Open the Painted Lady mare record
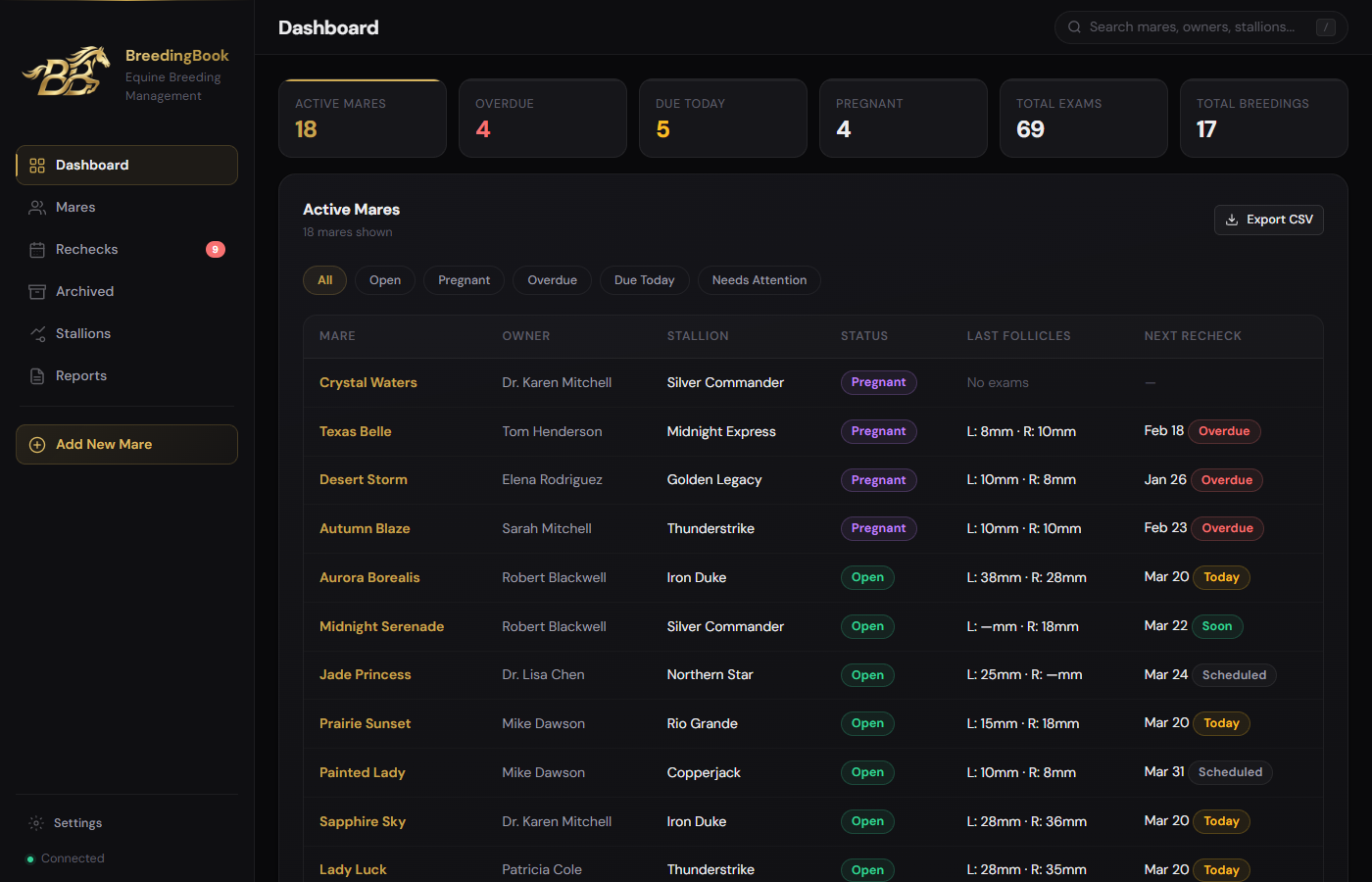1372x882 pixels. click(363, 773)
